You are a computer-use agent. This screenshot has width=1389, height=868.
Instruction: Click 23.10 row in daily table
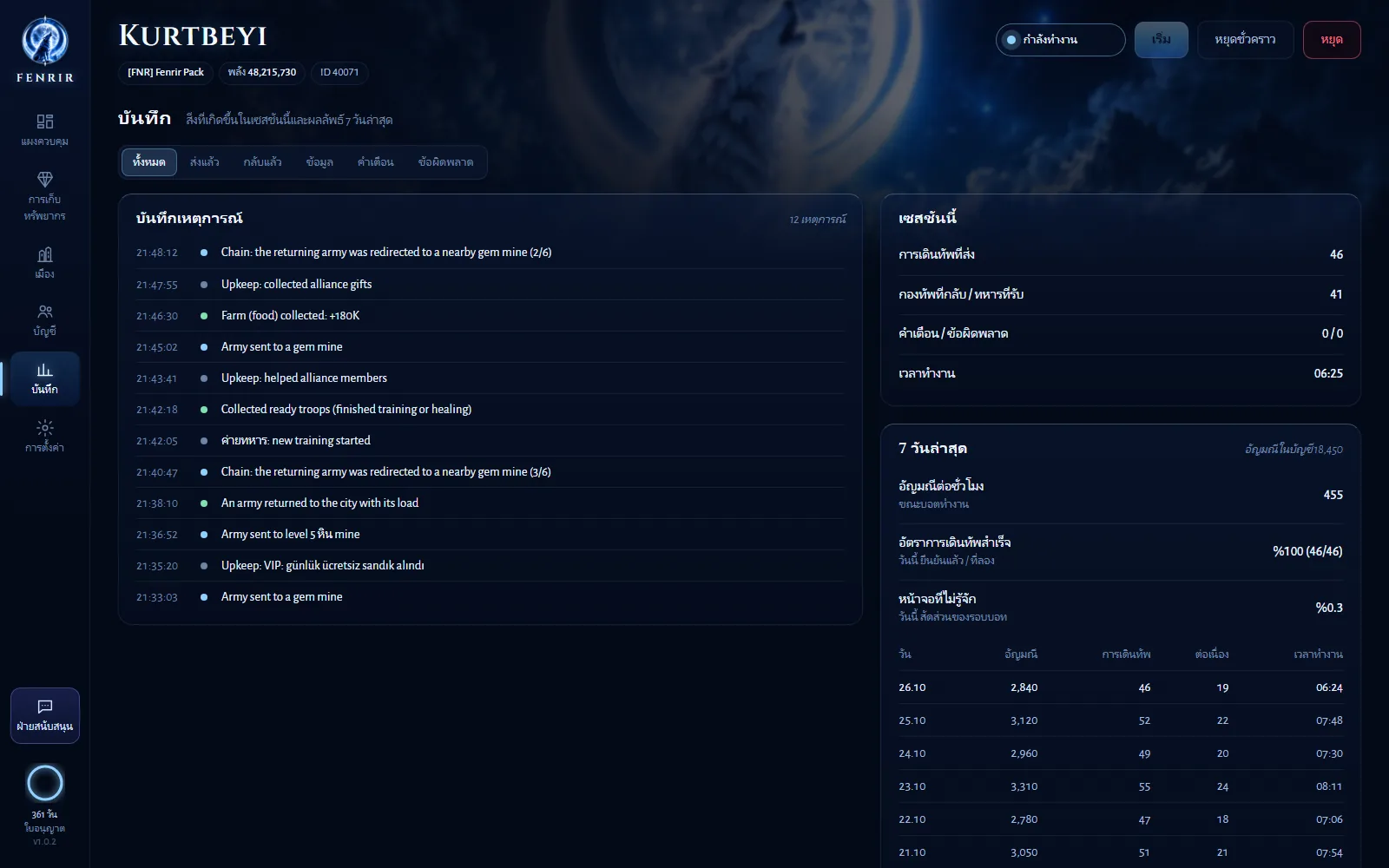(x=1121, y=786)
